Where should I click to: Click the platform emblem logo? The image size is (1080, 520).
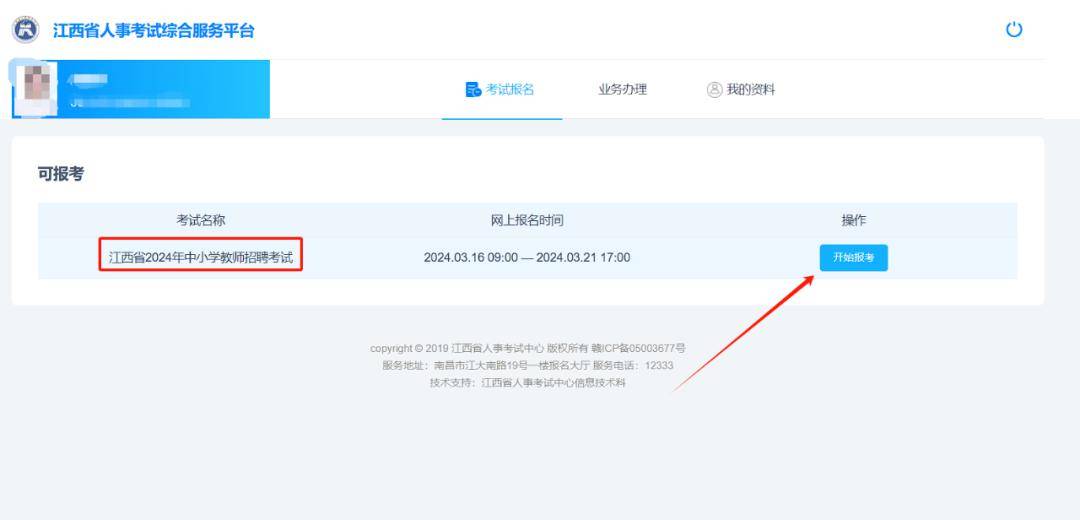[25, 30]
